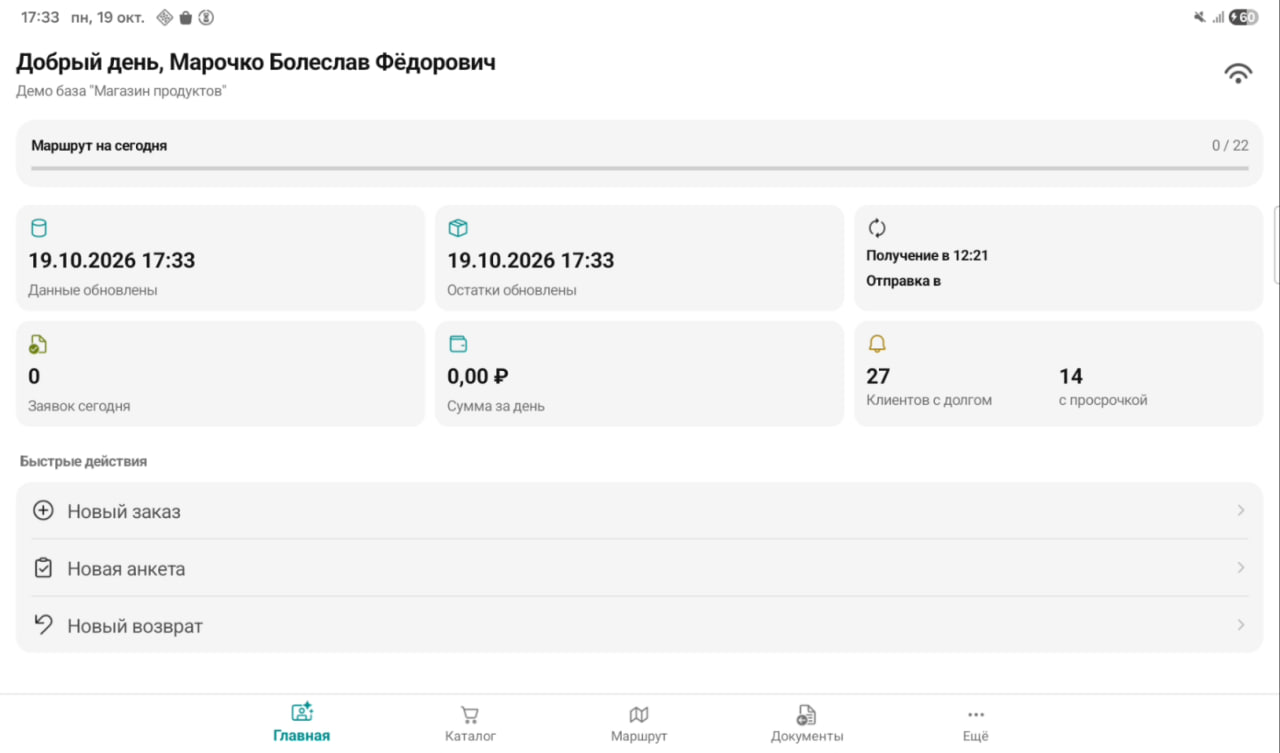
Task: Click the box icon above 'Остатки обновлены'
Action: pos(458,228)
